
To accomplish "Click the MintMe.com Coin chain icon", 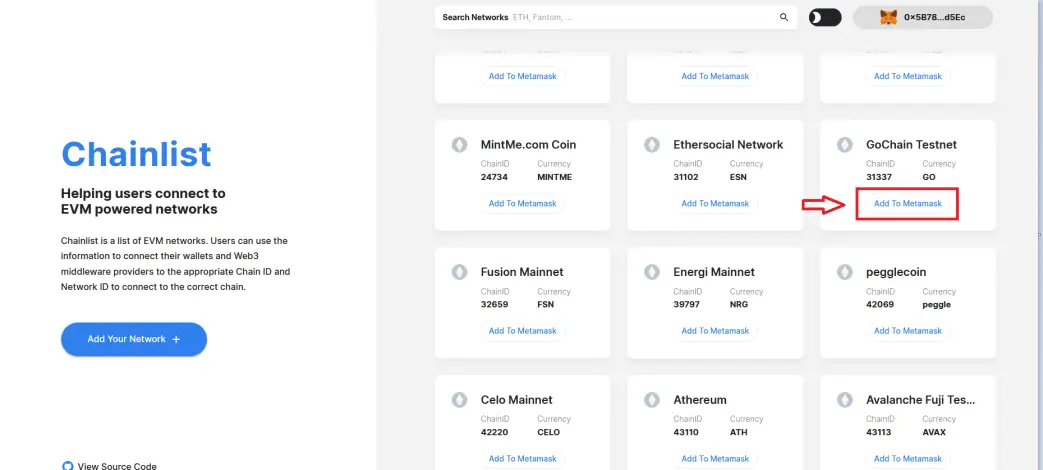I will [x=460, y=144].
